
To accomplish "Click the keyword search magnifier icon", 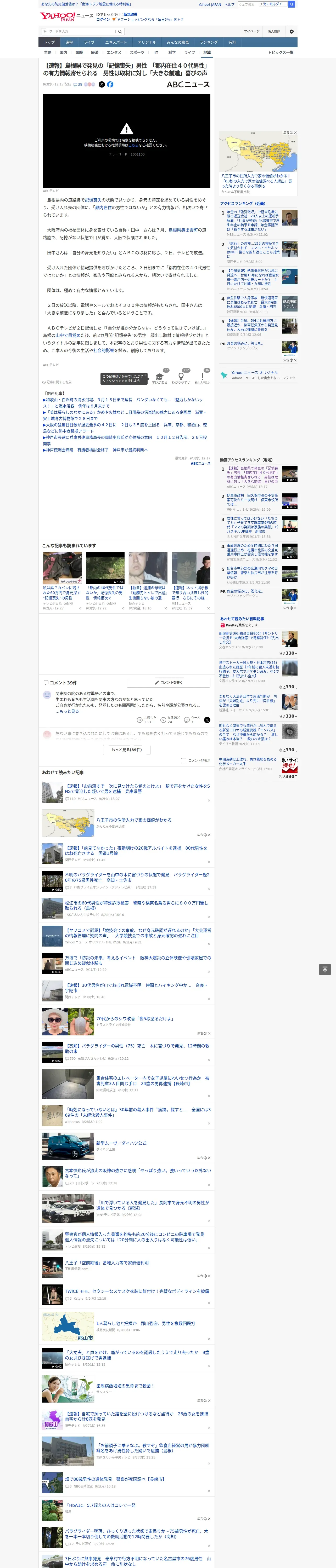I will point(120,32).
